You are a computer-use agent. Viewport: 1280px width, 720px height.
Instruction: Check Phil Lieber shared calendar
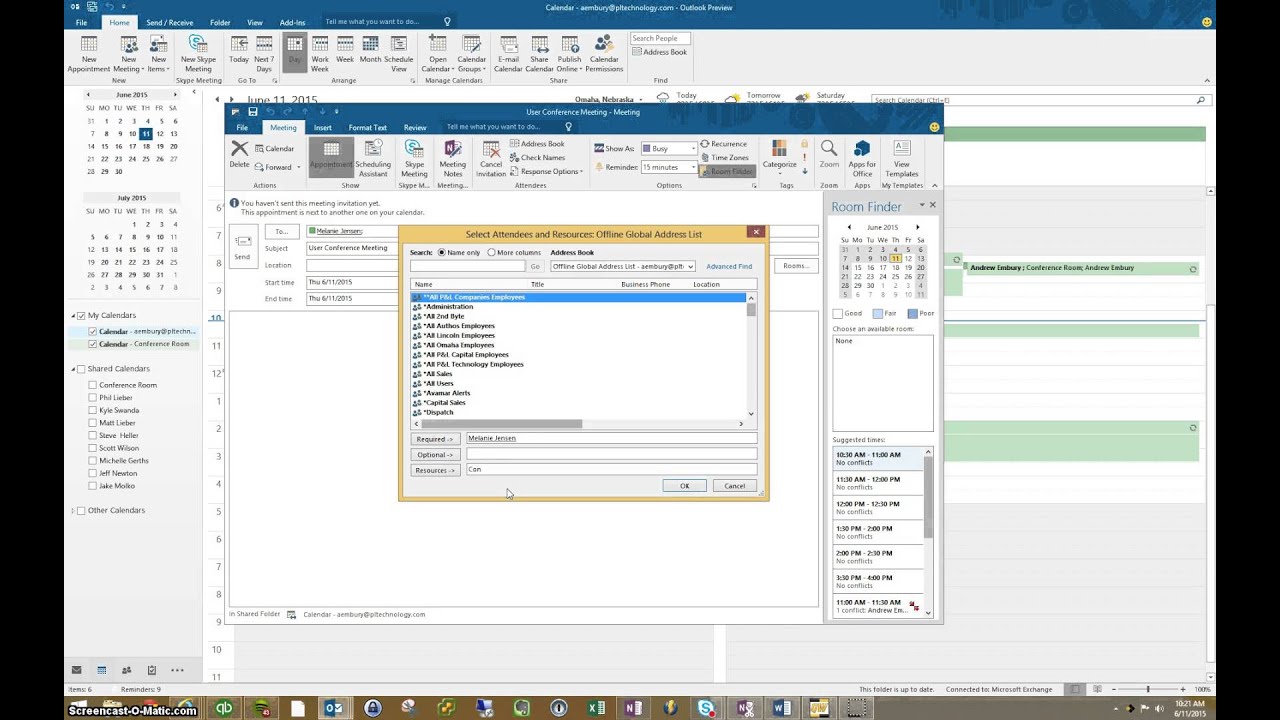93,398
